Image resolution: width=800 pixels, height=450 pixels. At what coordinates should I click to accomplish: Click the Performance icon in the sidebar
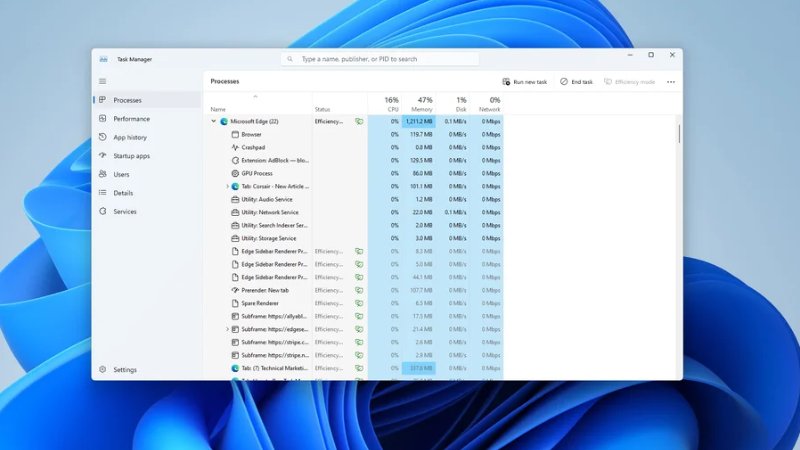point(103,118)
